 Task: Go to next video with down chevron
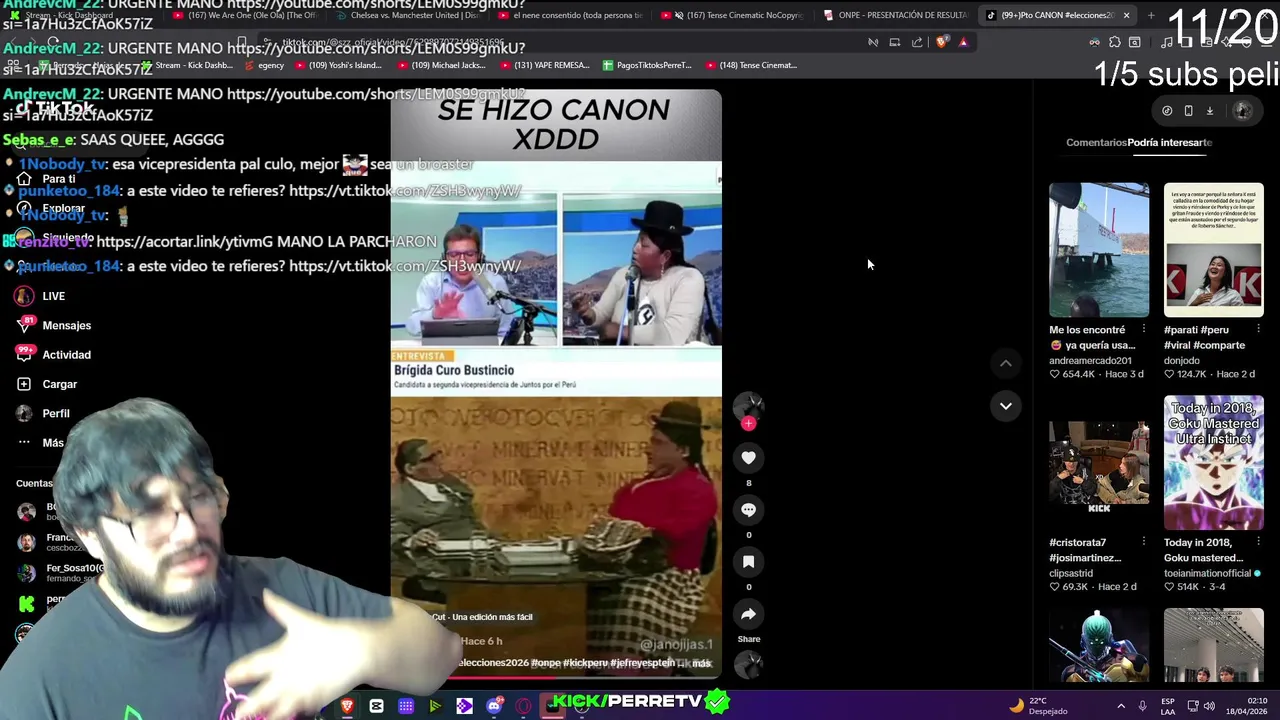(1006, 406)
